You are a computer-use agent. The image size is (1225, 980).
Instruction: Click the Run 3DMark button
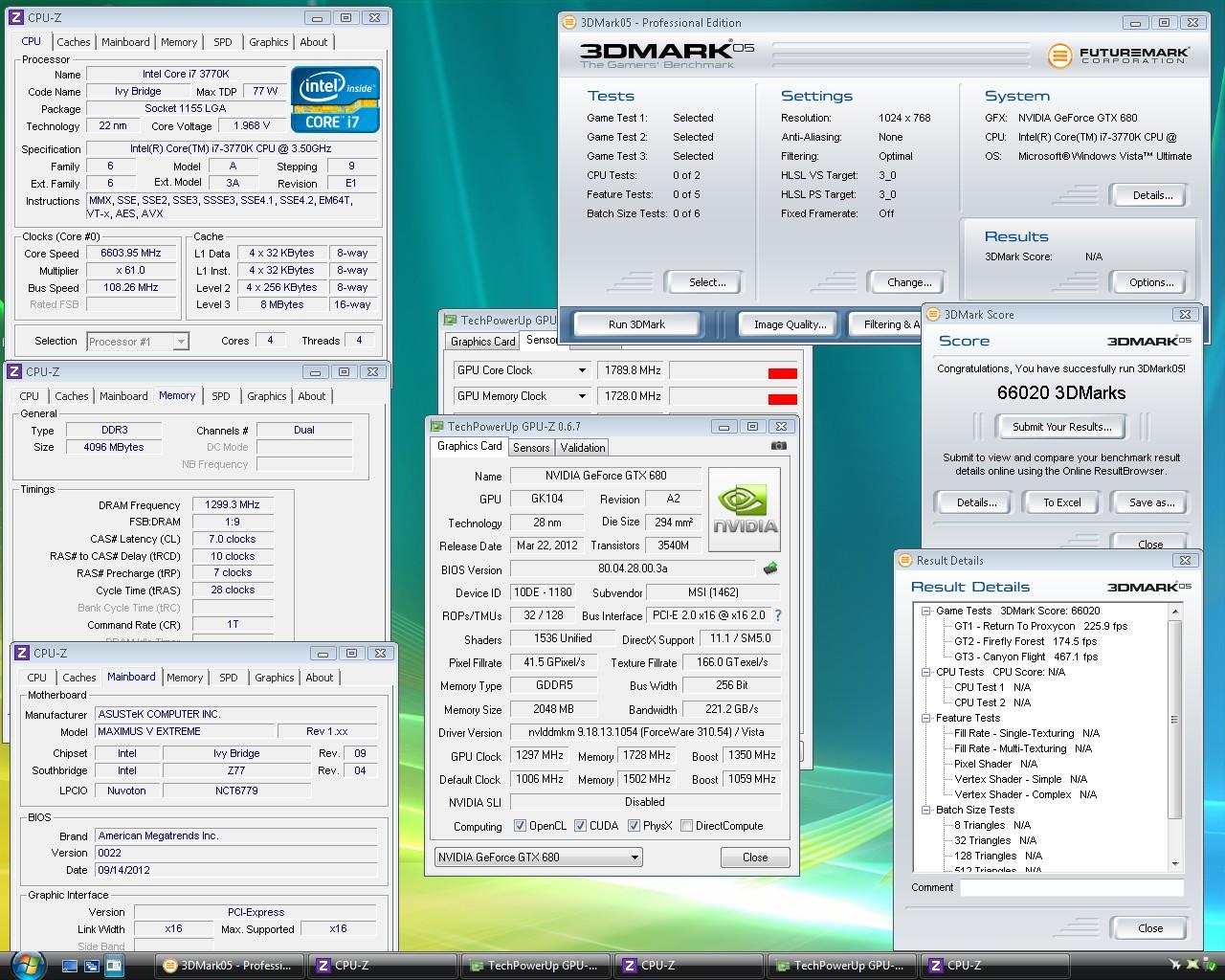tap(636, 324)
